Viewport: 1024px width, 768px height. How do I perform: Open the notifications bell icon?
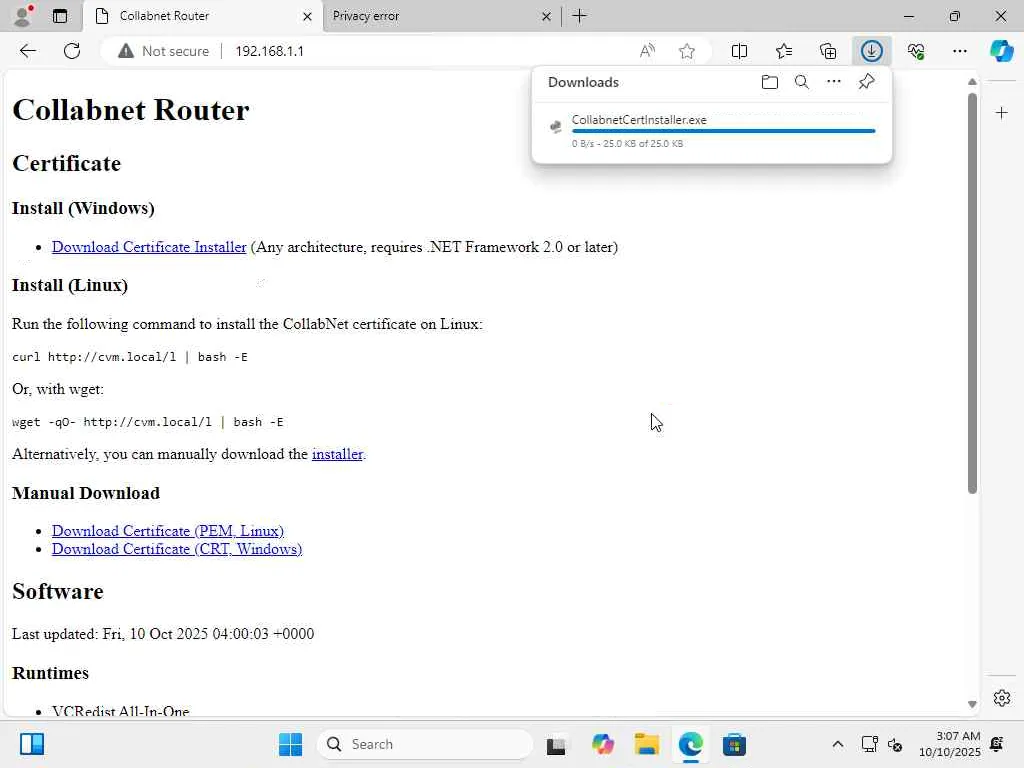(997, 744)
